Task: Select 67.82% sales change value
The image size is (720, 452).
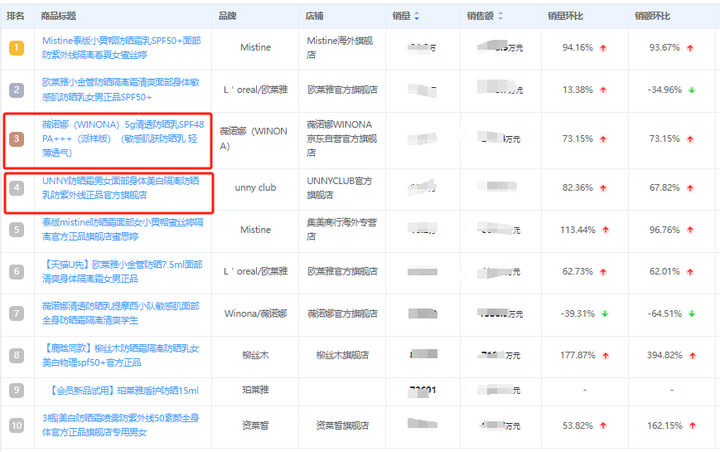Action: point(664,188)
